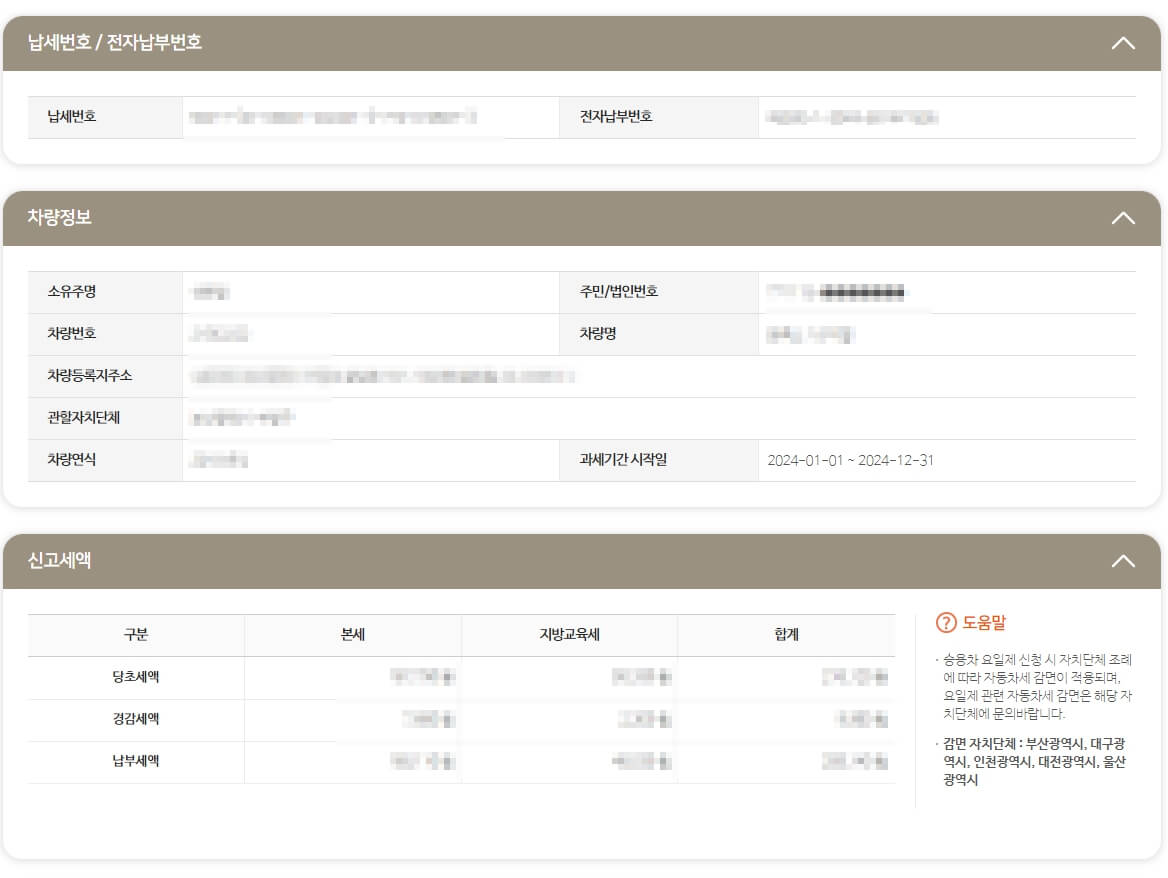This screenshot has height=878, width=1168.
Task: Click the 차량연식 label
Action: click(72, 459)
